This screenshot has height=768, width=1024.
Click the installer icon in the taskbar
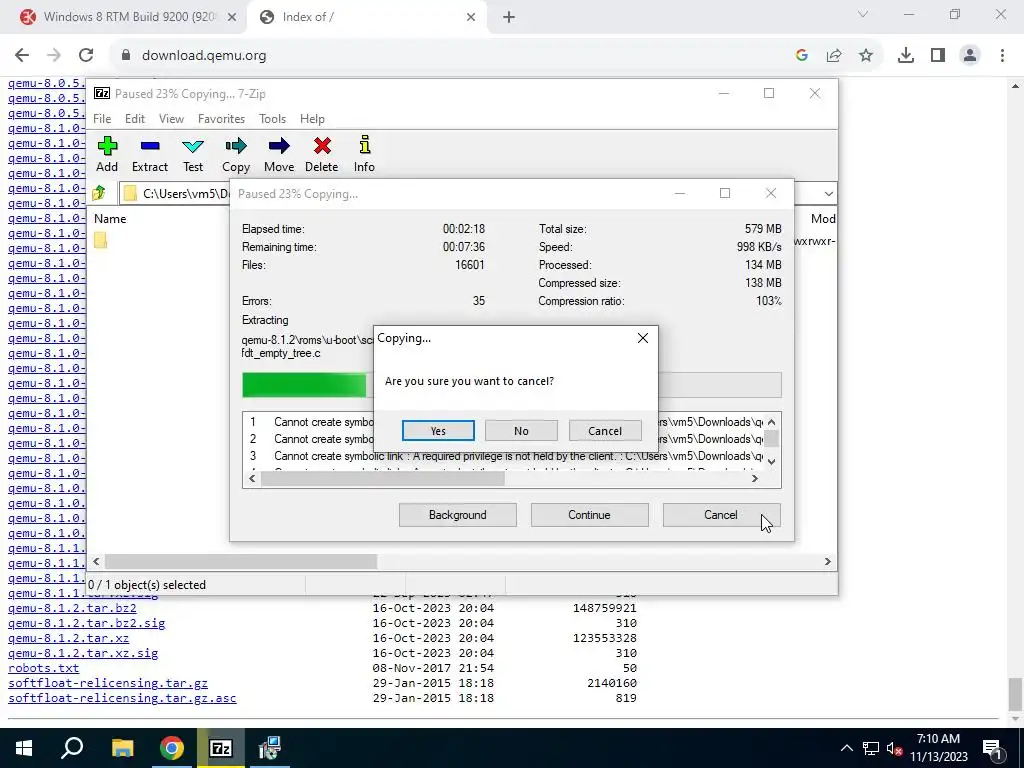click(269, 748)
